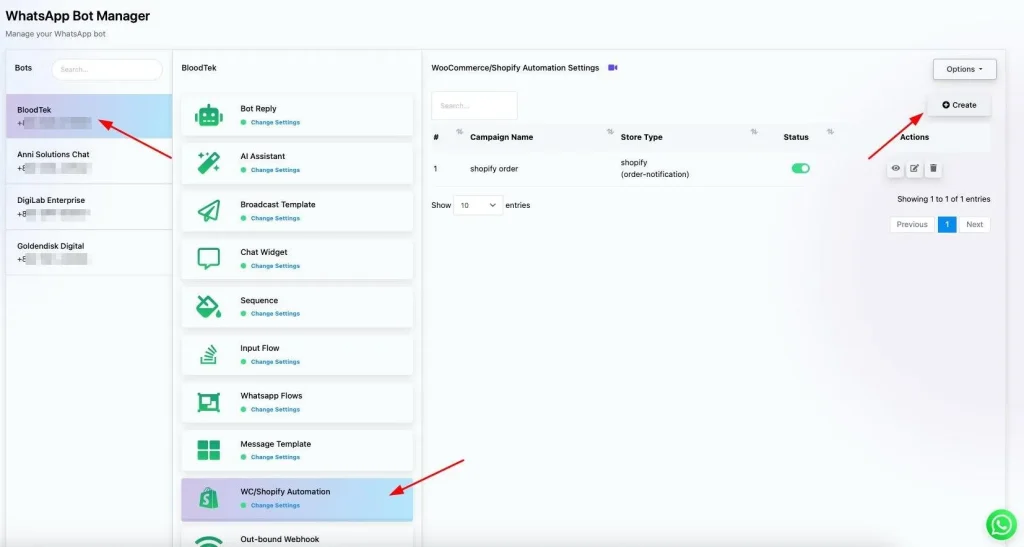Select page 1 in pagination
The width and height of the screenshot is (1024, 547).
tap(947, 225)
